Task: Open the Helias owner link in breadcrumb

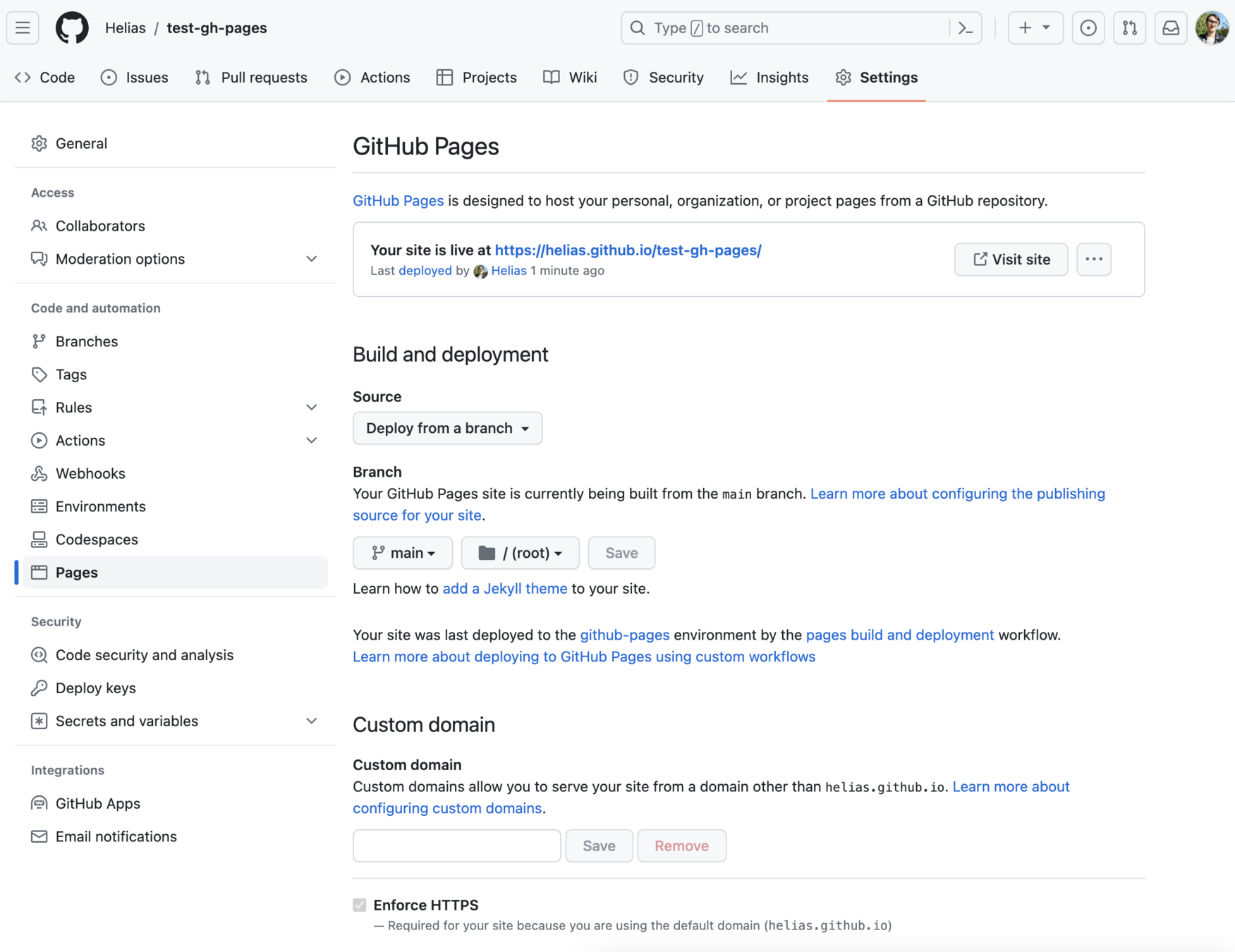Action: pos(126,28)
